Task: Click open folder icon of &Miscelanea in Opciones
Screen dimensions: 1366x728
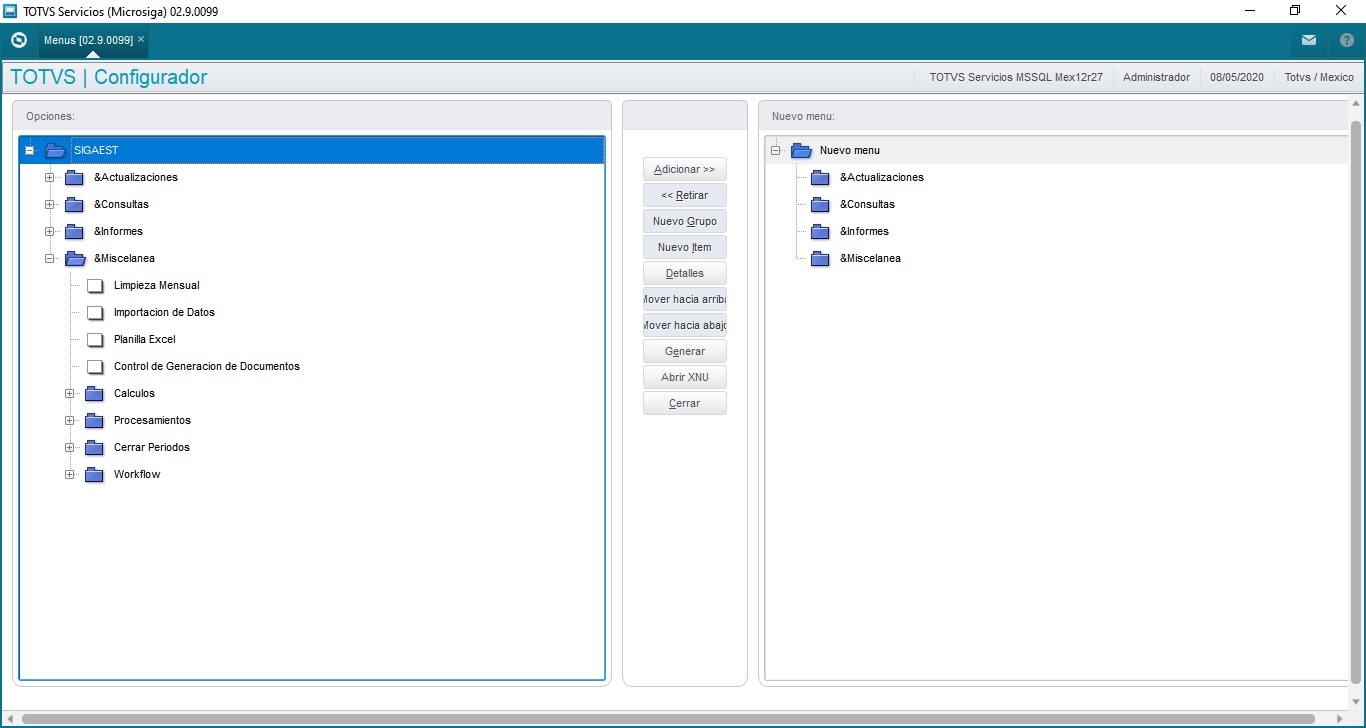Action: 75,258
